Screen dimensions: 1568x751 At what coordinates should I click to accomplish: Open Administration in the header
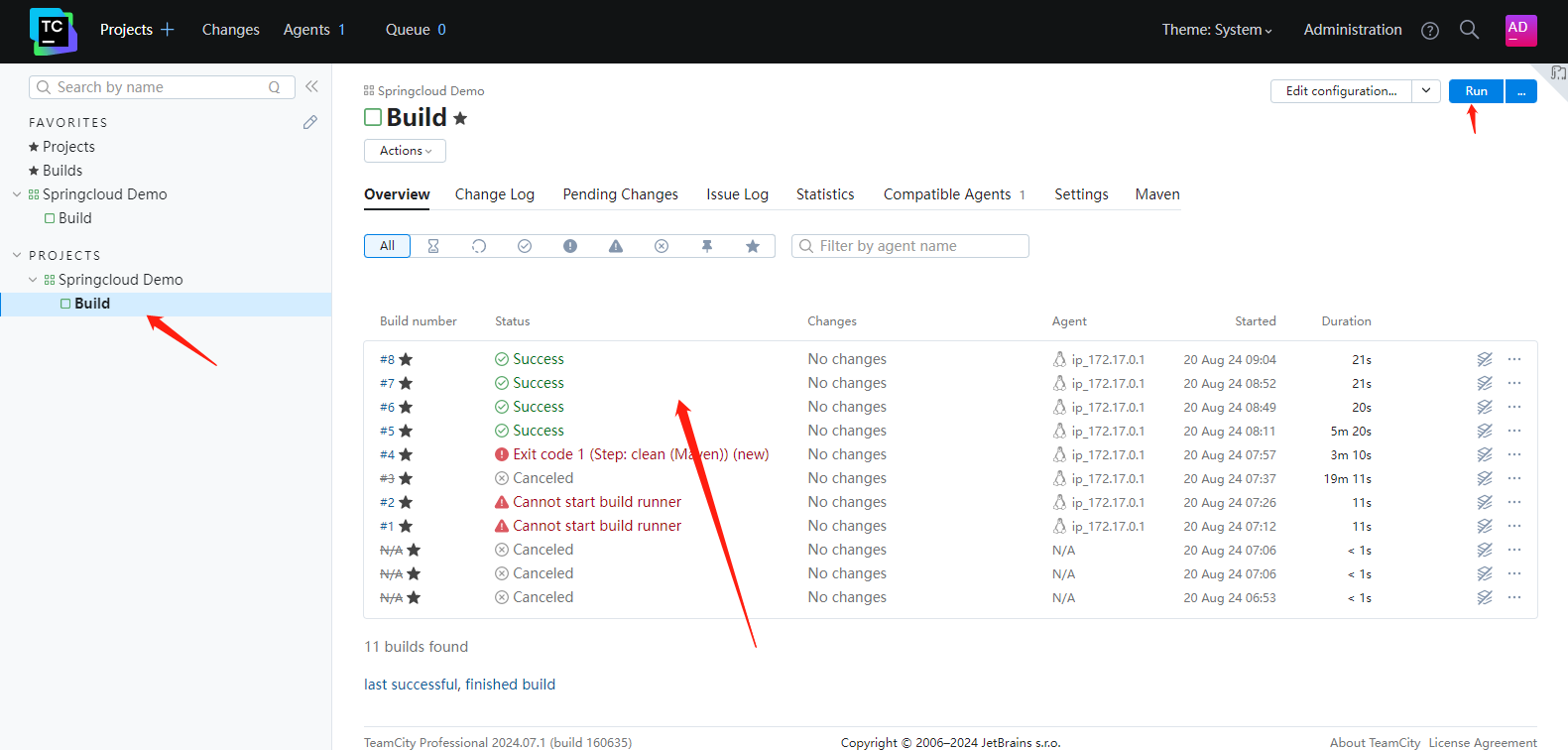[1353, 30]
